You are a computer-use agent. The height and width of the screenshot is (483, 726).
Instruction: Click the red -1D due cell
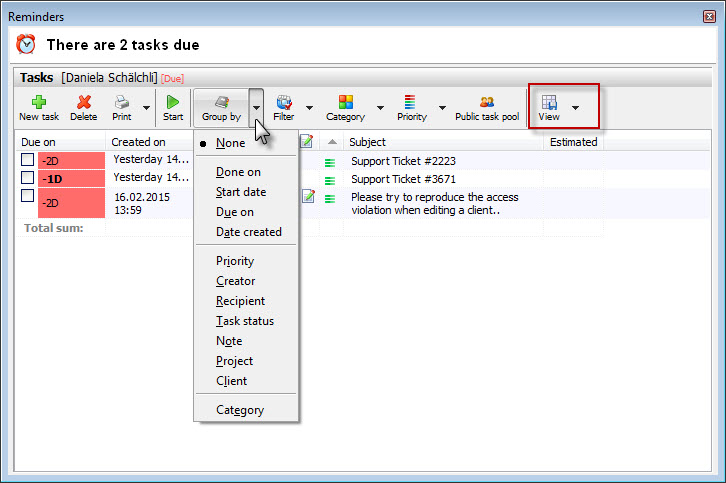(x=71, y=179)
